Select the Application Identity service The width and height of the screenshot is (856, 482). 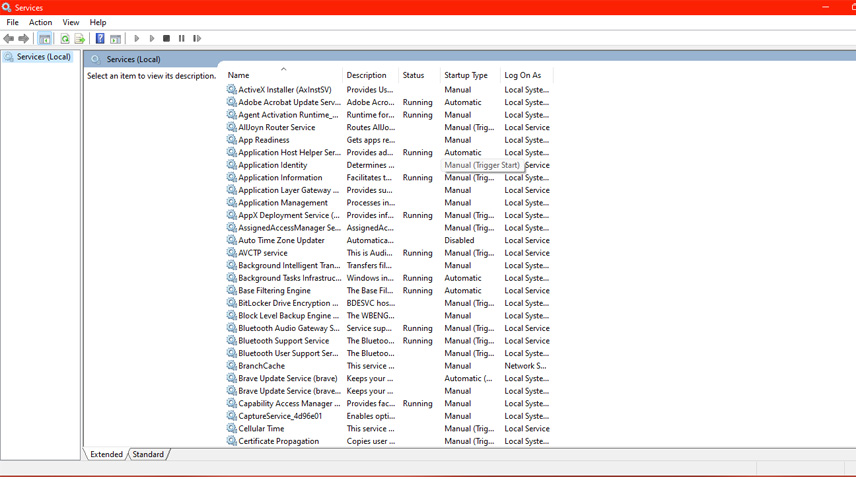[x=388, y=165]
